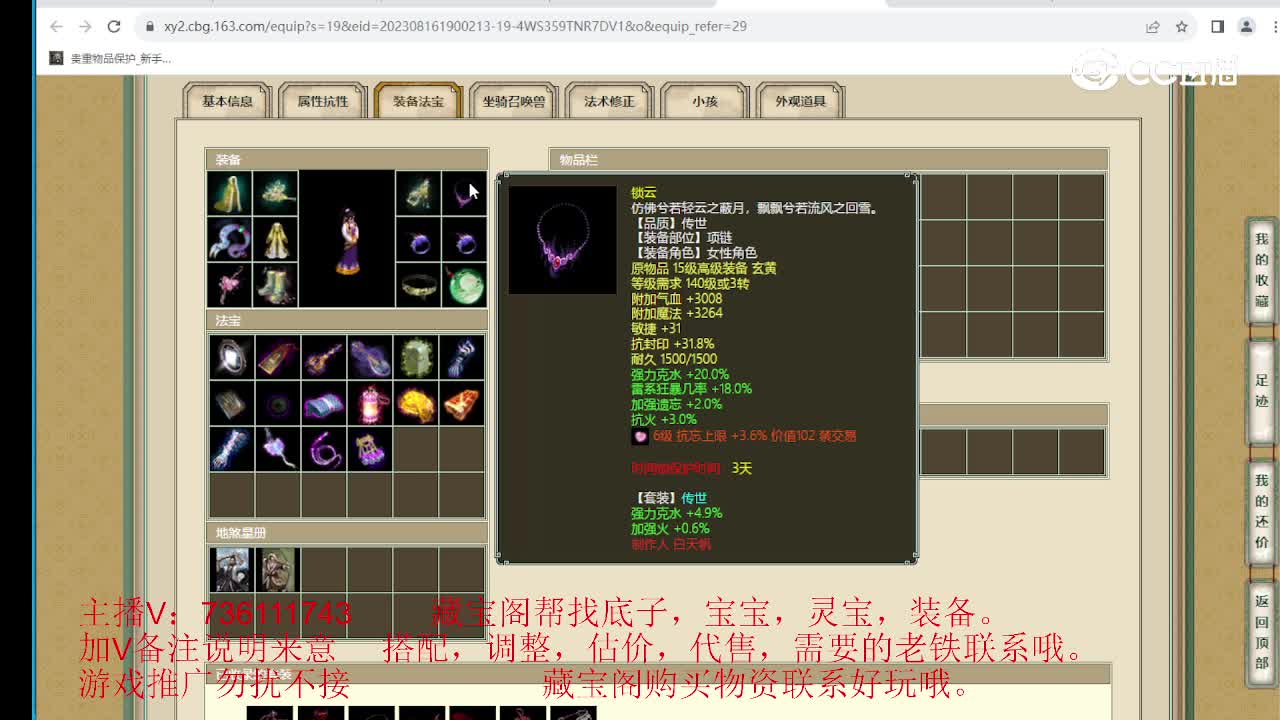Select the dark purple vortex treasure icon
This screenshot has width=1280, height=720.
pyautogui.click(x=277, y=403)
